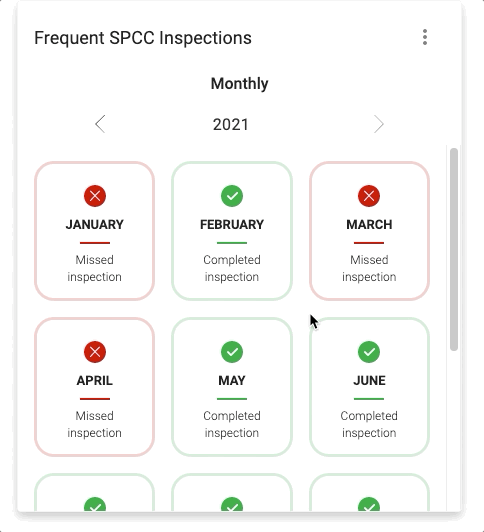Viewport: 484px width, 532px height.
Task: Select the MAY month label
Action: tap(232, 381)
